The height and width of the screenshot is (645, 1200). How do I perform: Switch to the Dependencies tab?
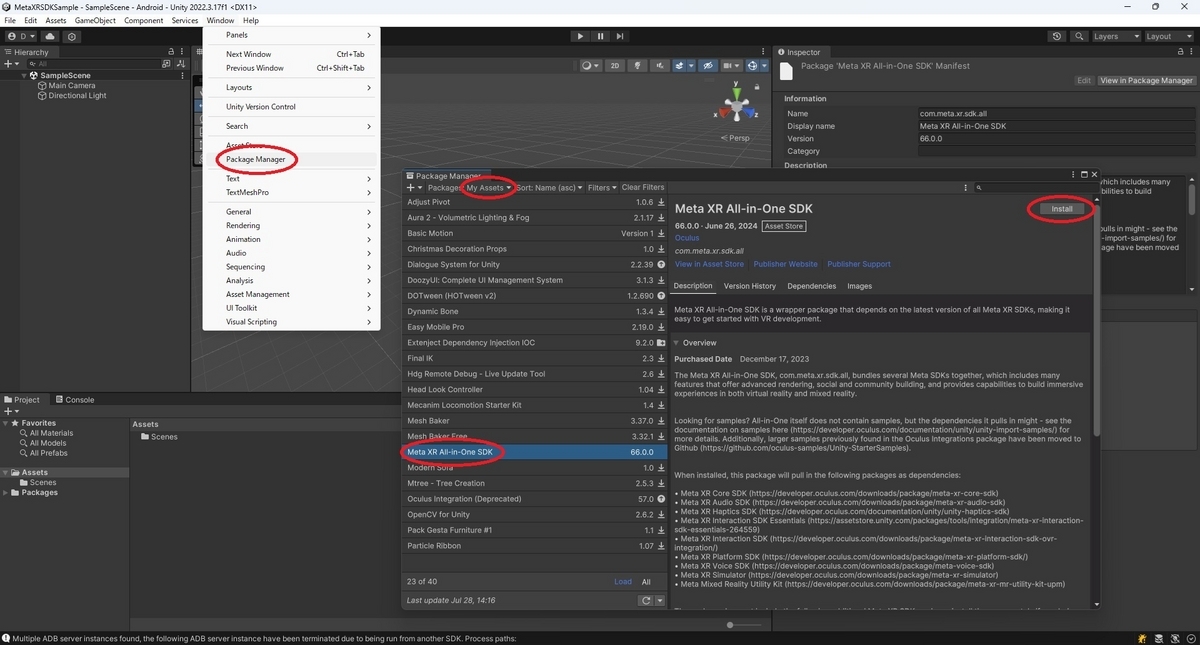811,286
